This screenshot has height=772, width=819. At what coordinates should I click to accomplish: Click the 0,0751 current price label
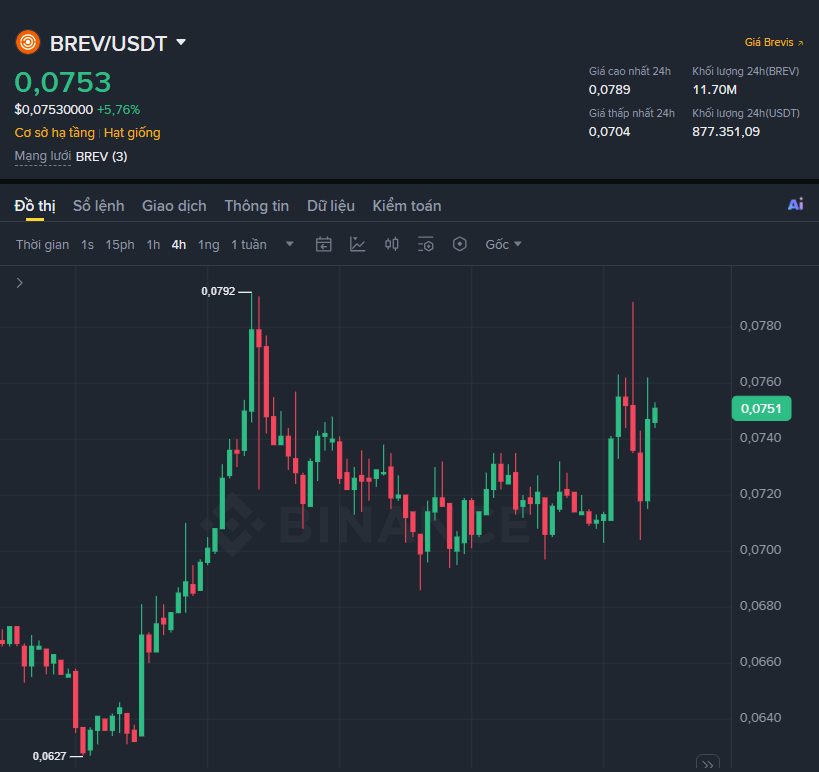(762, 408)
